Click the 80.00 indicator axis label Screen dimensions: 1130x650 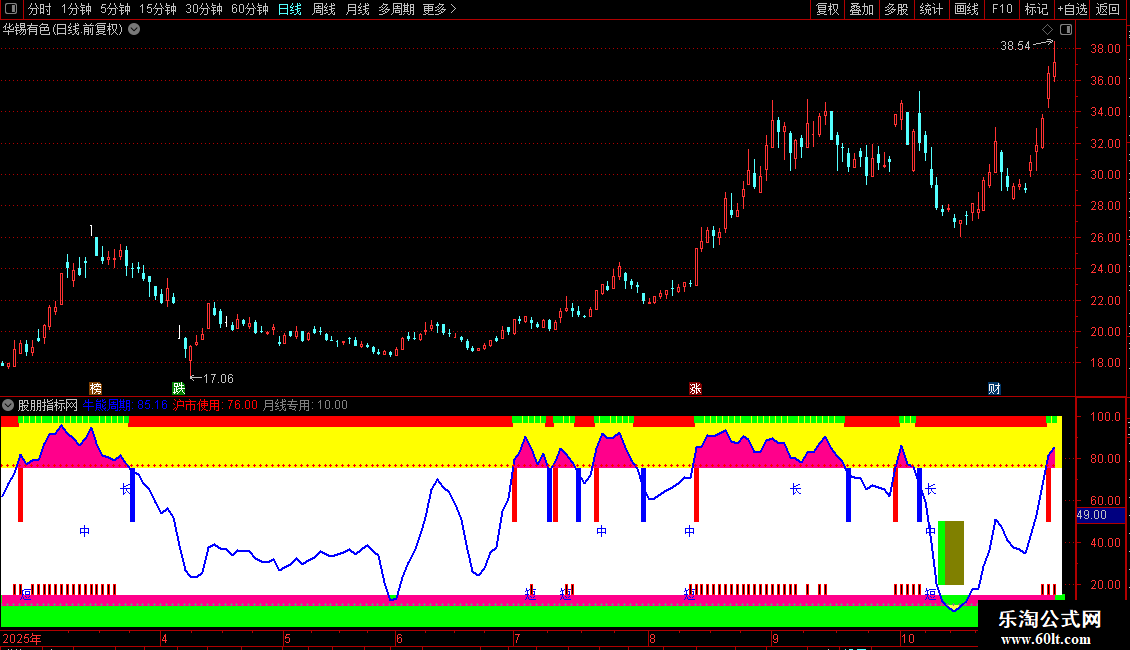tap(1105, 458)
